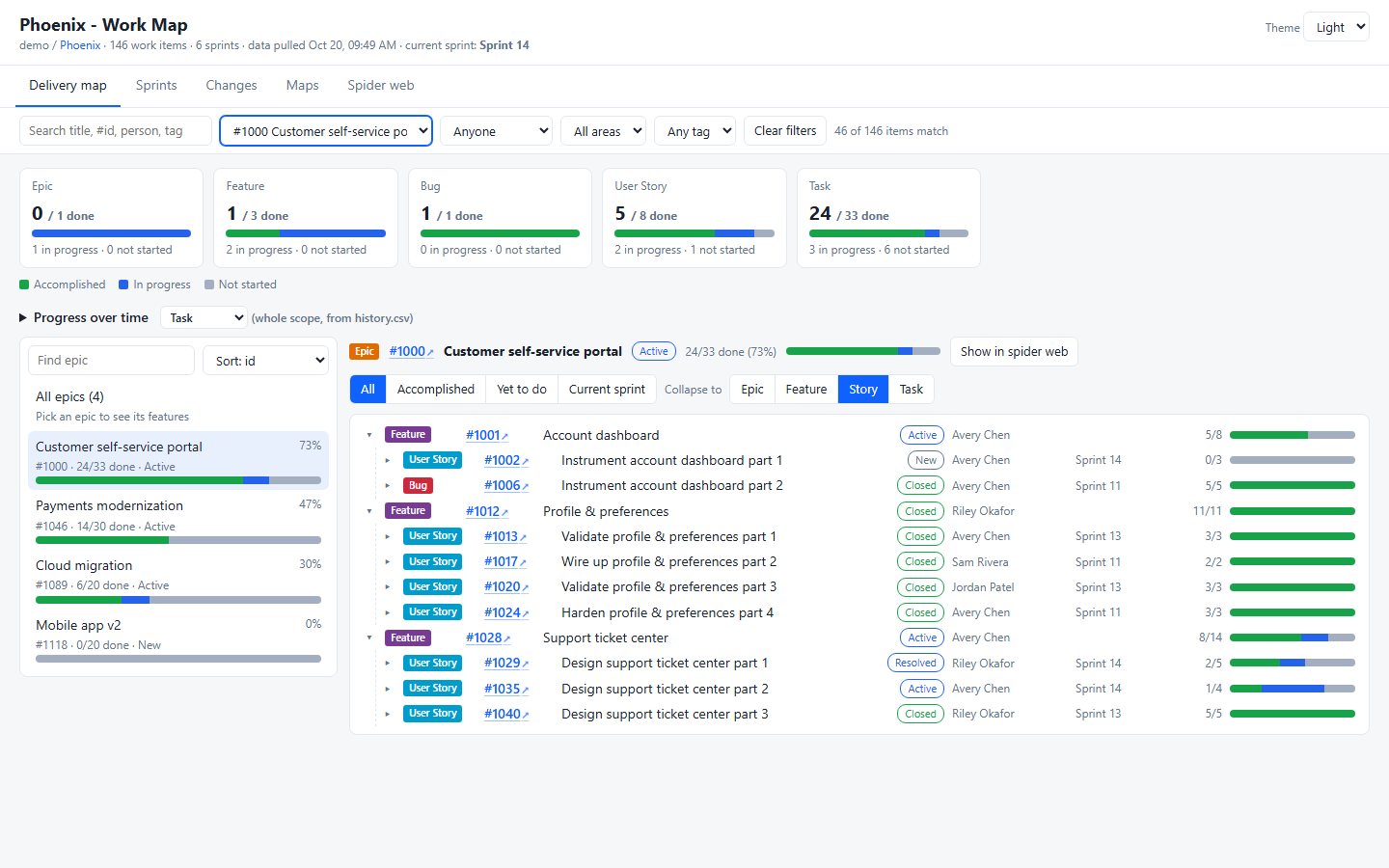Image resolution: width=1389 pixels, height=868 pixels.
Task: Click the Support ticket center 8/14 progress bar
Action: point(1293,638)
